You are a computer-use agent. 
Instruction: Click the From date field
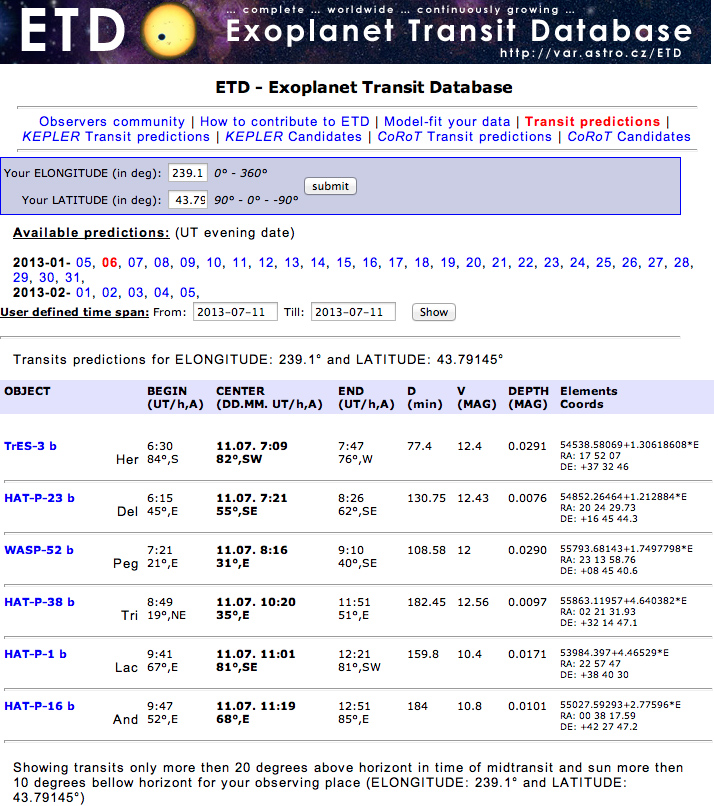(x=235, y=312)
